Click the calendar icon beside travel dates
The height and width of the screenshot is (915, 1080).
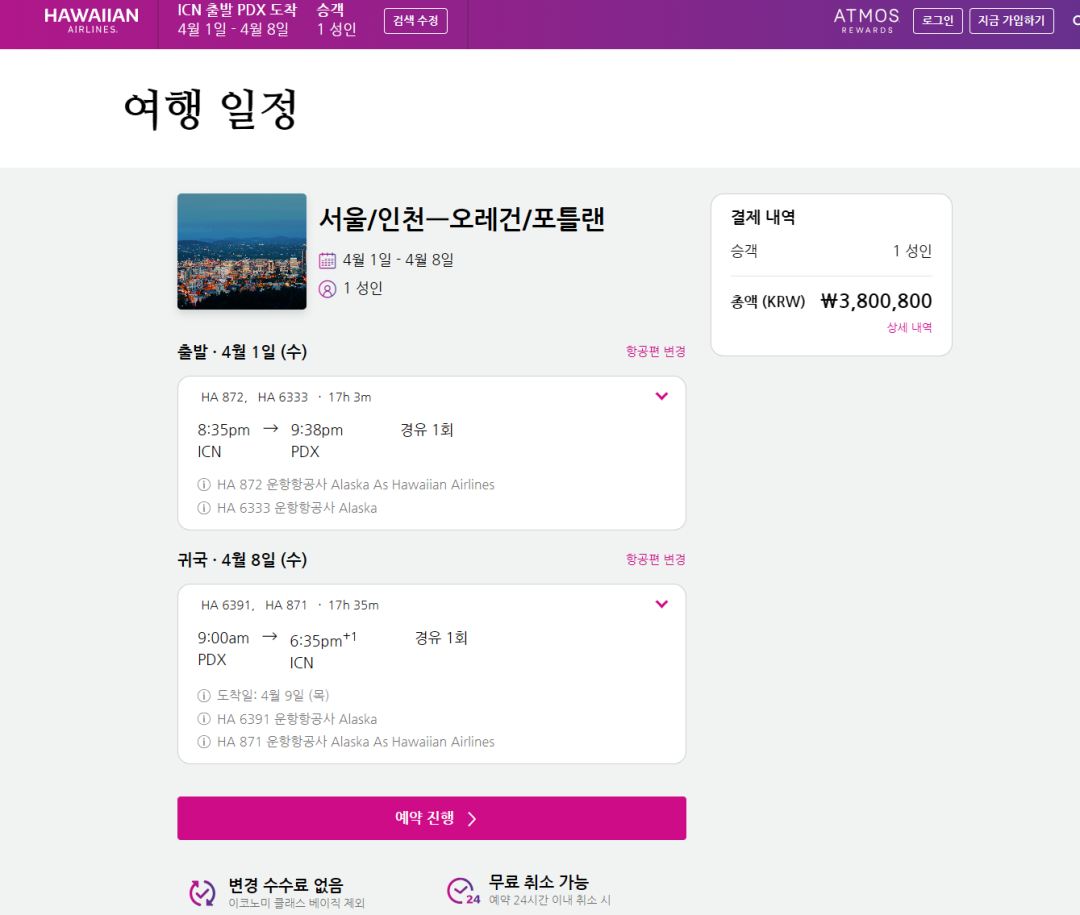click(327, 261)
